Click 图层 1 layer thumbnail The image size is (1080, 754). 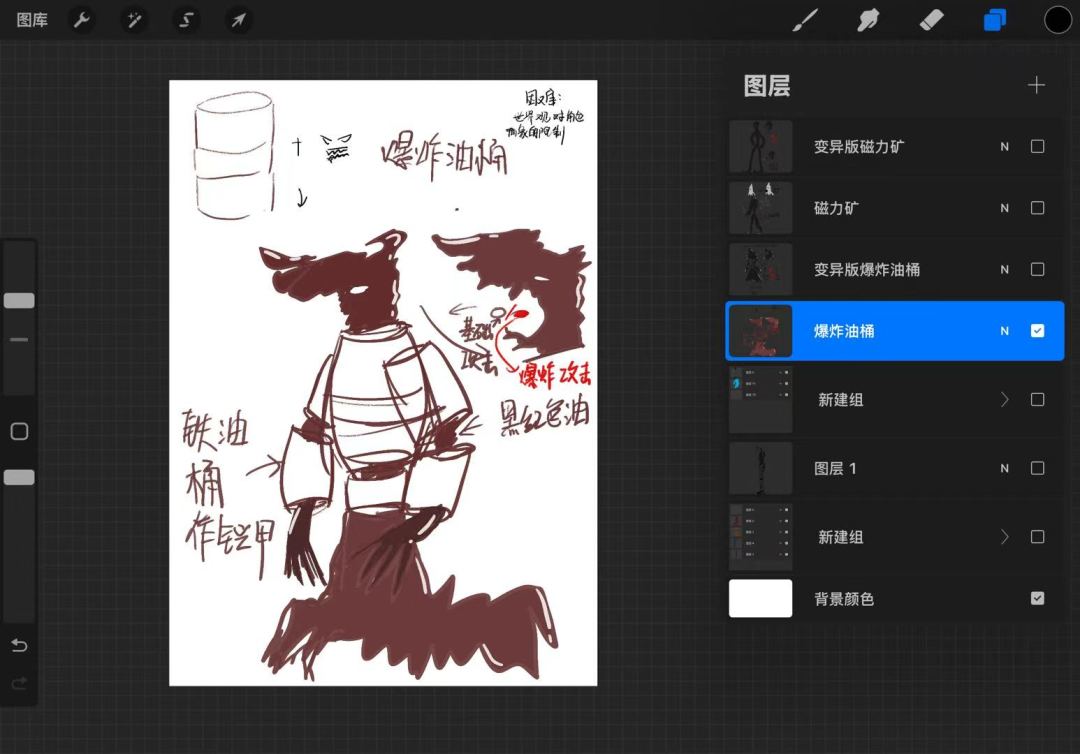tap(760, 468)
